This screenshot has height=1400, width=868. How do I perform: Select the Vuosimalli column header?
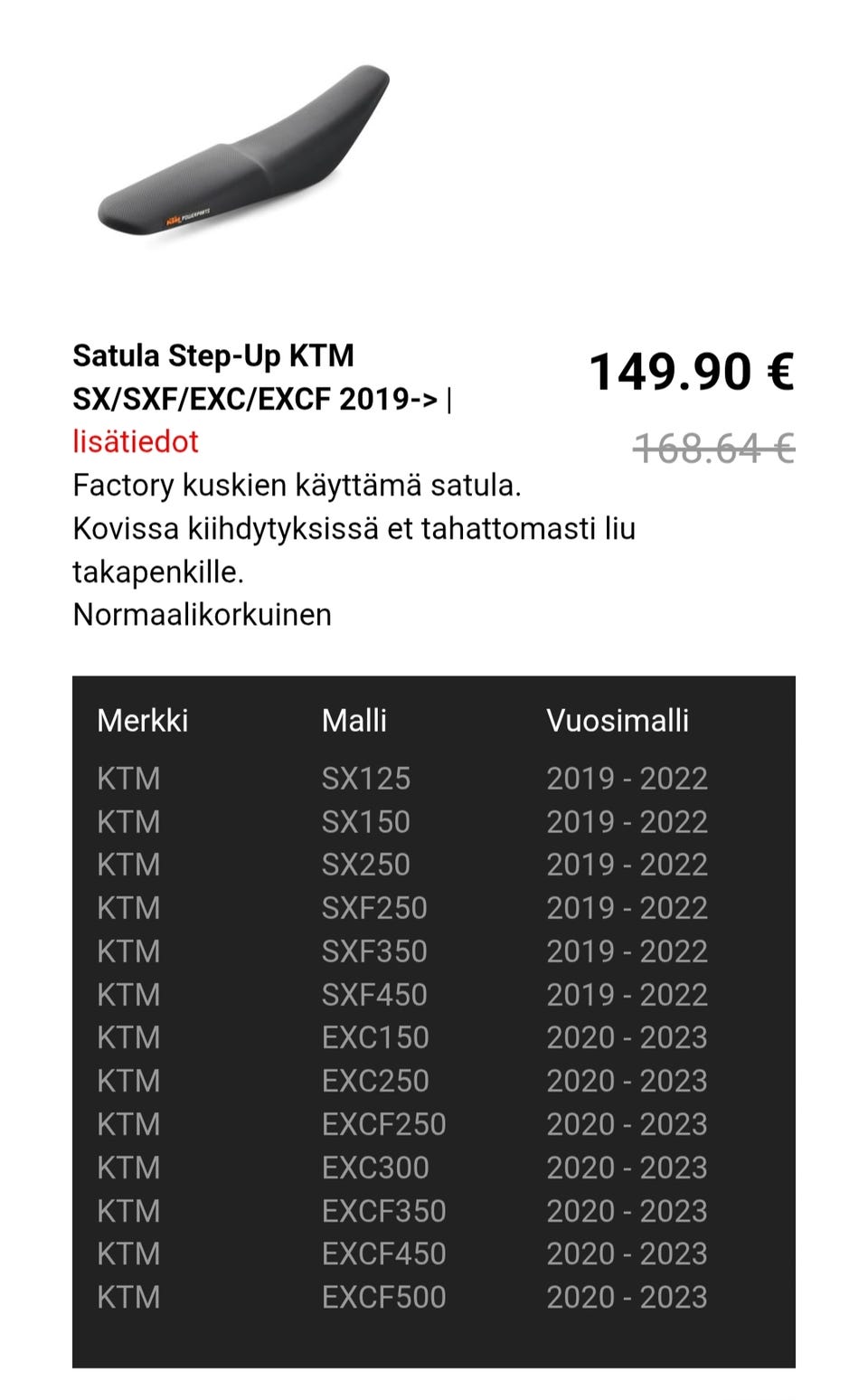coord(618,721)
